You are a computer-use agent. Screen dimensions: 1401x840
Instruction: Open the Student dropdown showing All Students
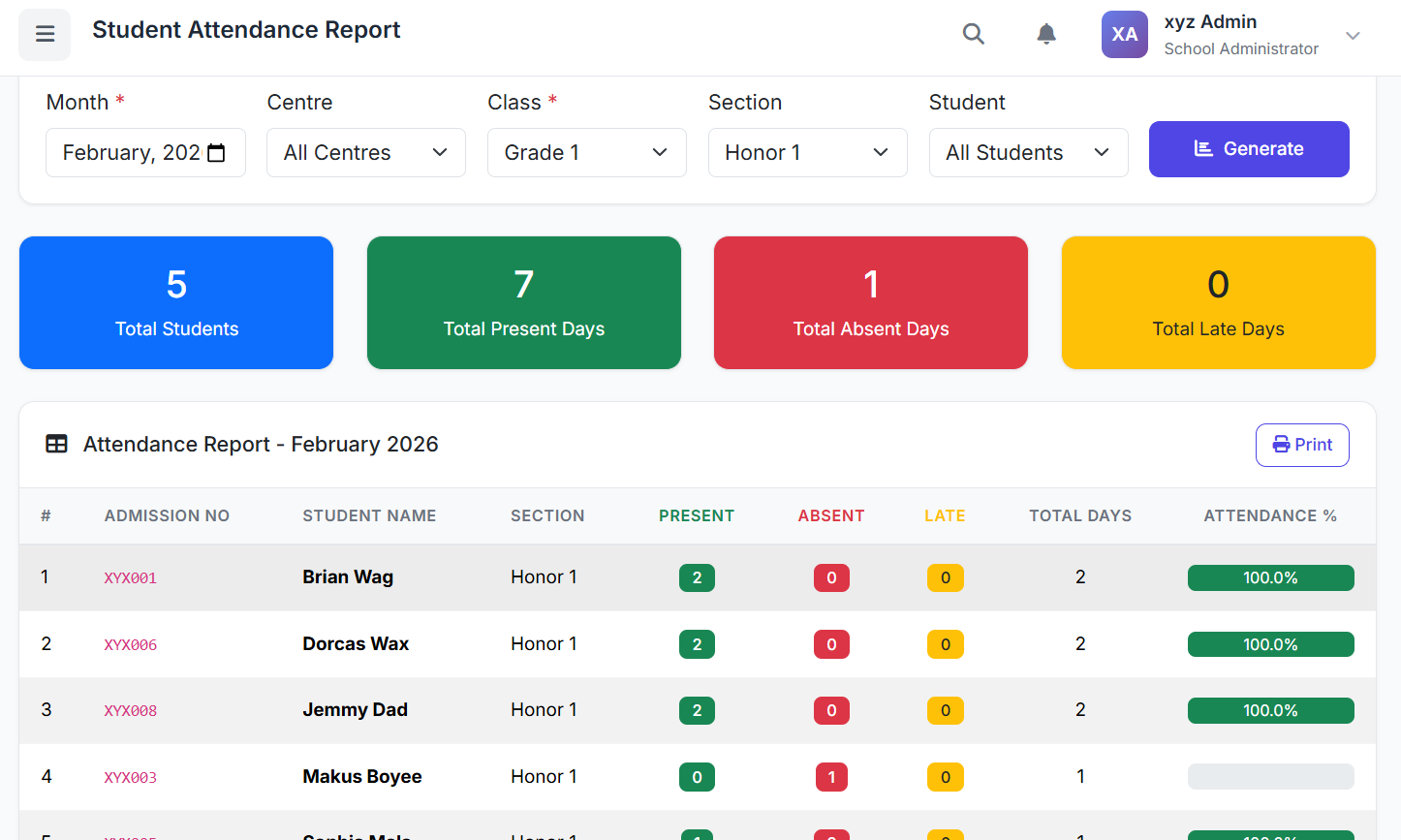coord(1028,153)
